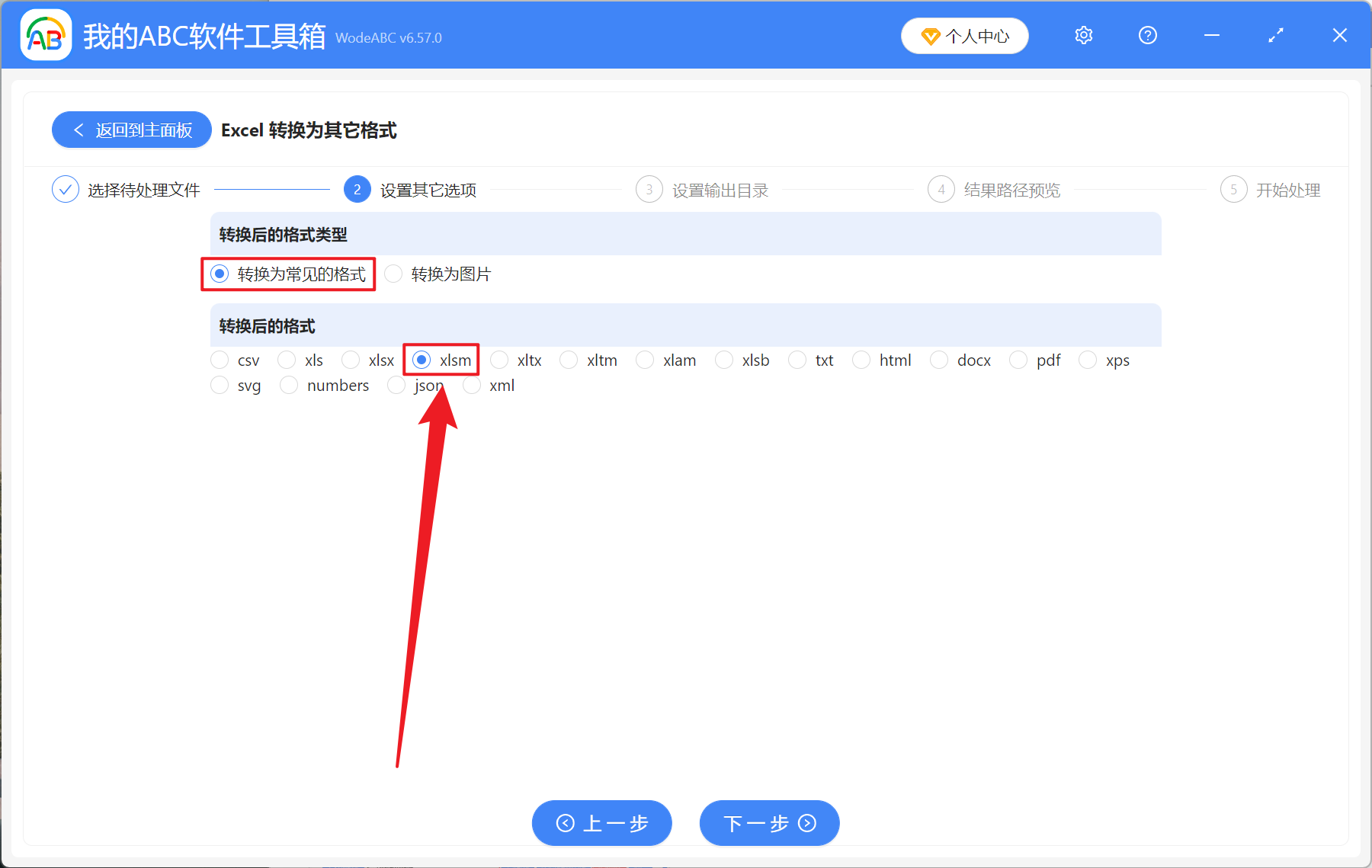Select docx as output format
This screenshot has height=868, width=1372.
point(938,360)
